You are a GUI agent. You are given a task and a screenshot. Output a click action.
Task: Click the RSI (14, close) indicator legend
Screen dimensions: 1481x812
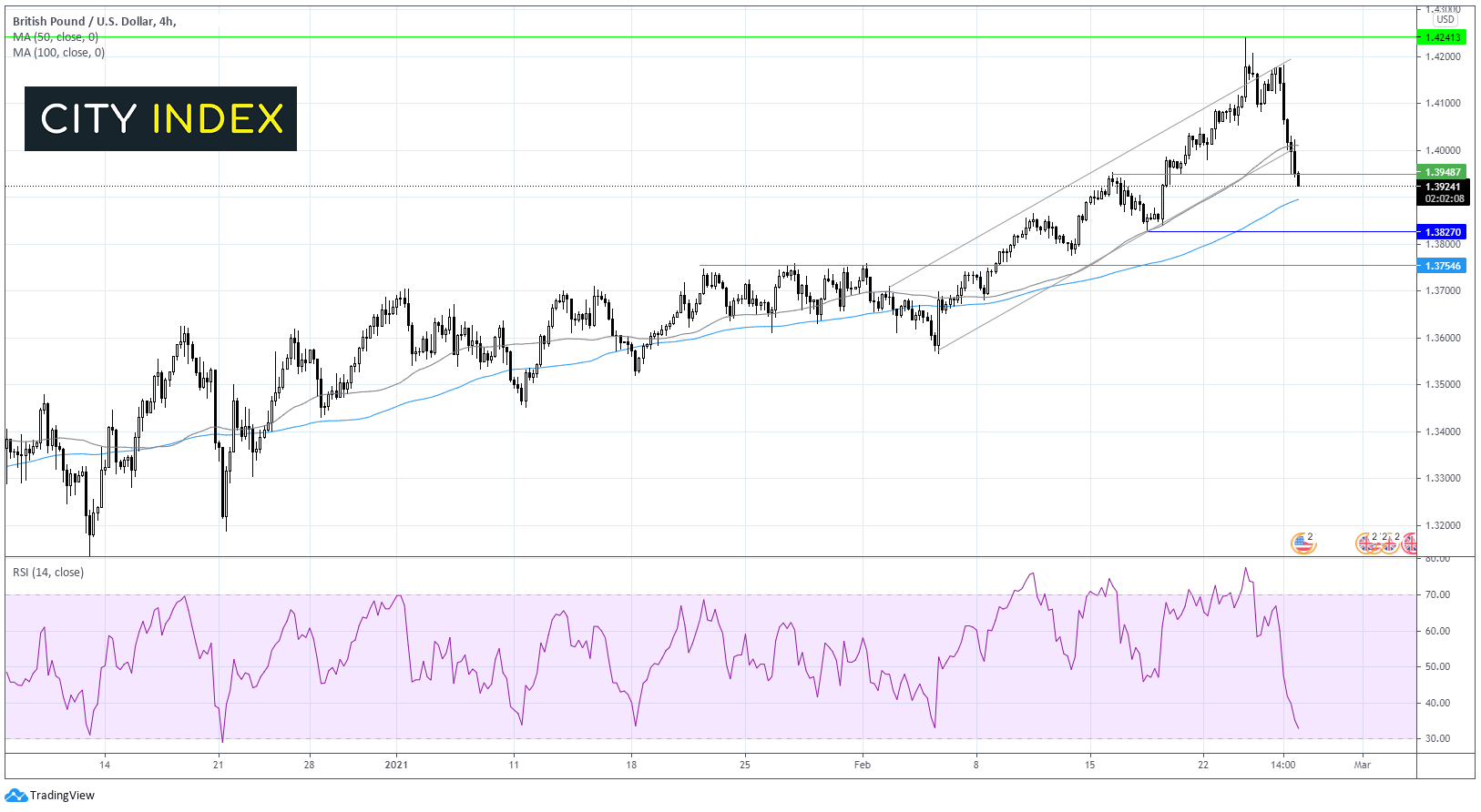48,573
